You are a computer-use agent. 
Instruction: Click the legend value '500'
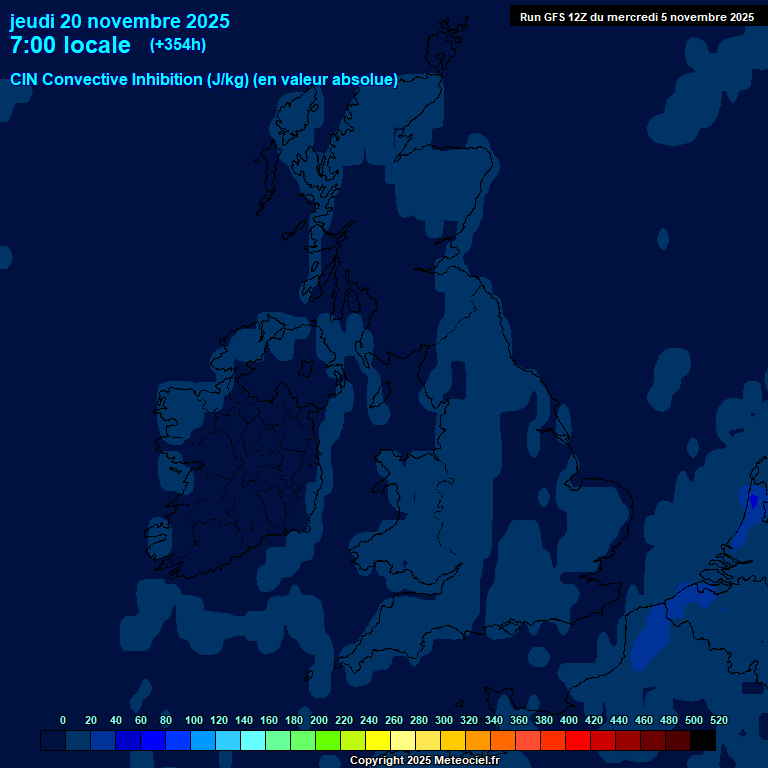pyautogui.click(x=694, y=720)
